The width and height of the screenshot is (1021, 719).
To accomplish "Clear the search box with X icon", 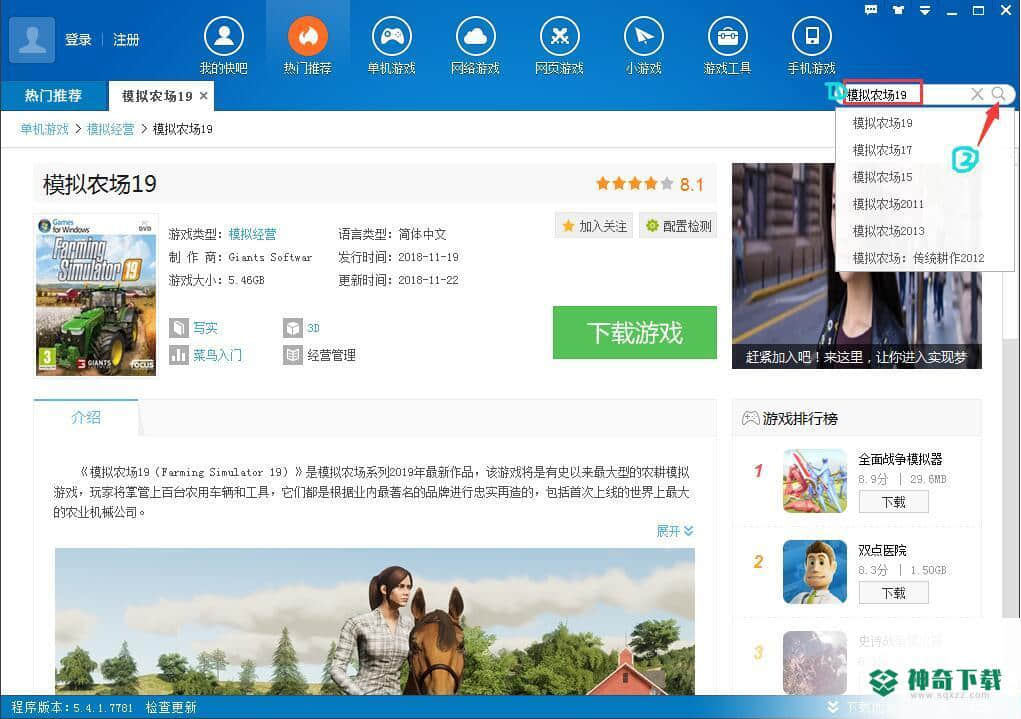I will coord(977,94).
